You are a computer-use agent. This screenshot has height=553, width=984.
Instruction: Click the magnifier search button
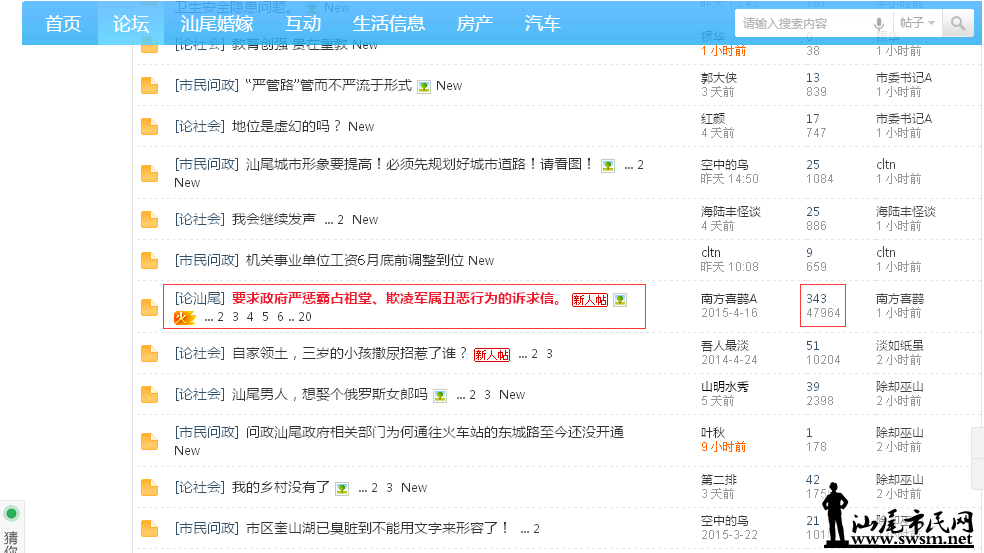[958, 23]
